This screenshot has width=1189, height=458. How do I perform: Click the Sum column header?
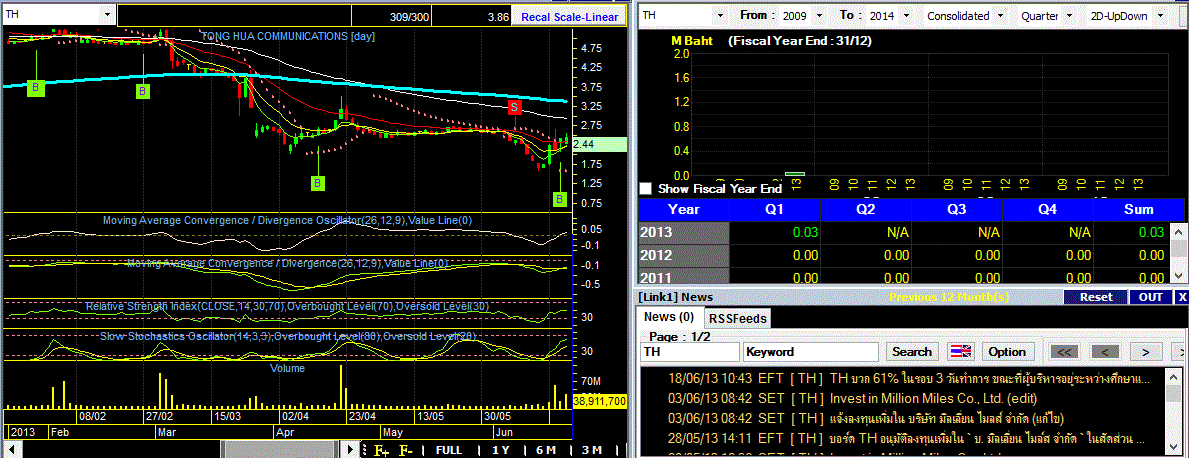(1138, 209)
